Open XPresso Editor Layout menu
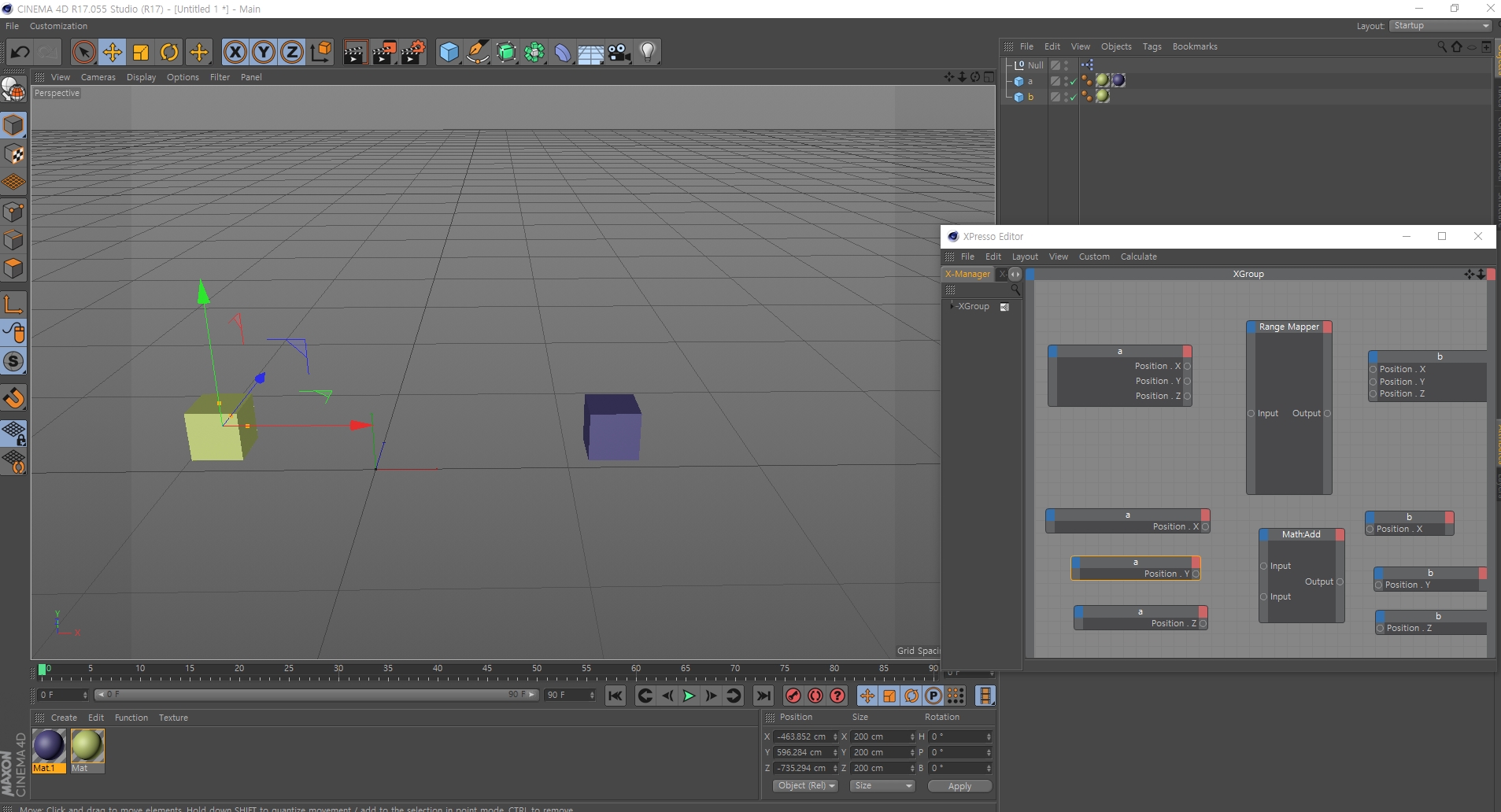Viewport: 1501px width, 812px height. click(1025, 257)
